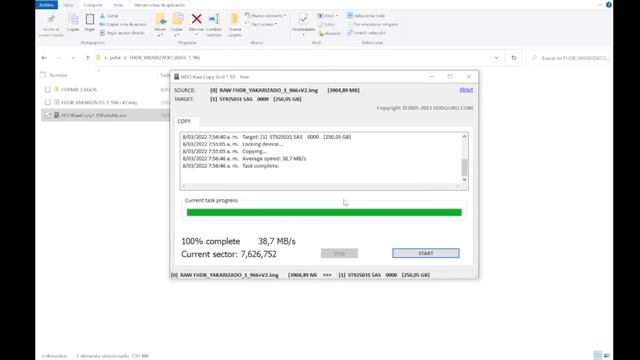This screenshot has width=640, height=360.
Task: Click Copiar ruta de acceso
Action: 123,24
